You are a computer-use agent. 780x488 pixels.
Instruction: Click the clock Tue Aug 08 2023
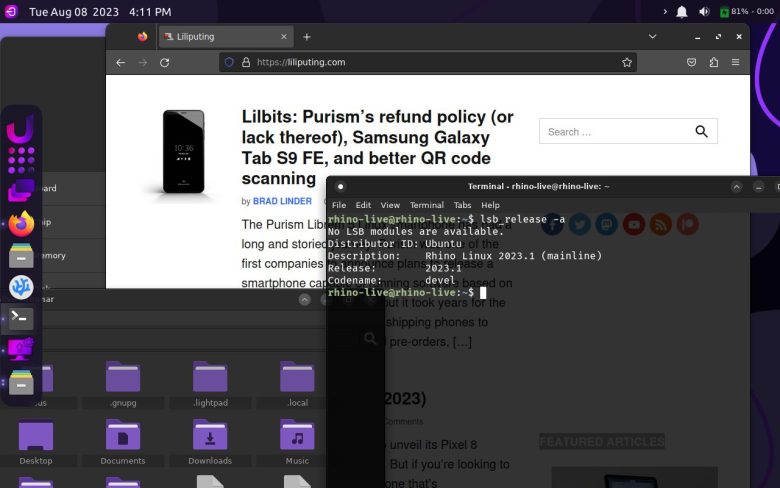click(100, 11)
